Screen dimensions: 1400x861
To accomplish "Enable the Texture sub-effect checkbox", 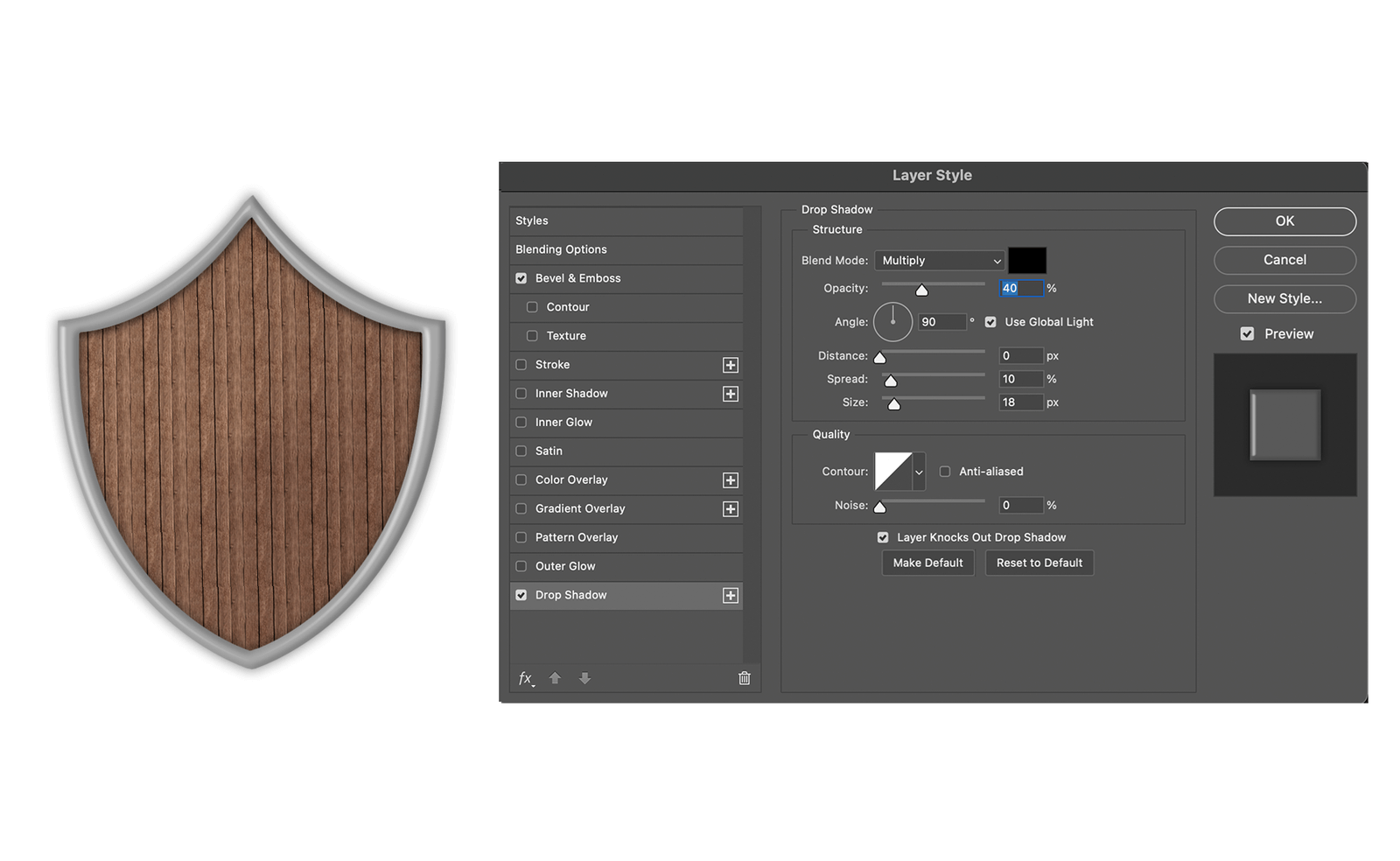I will point(532,336).
